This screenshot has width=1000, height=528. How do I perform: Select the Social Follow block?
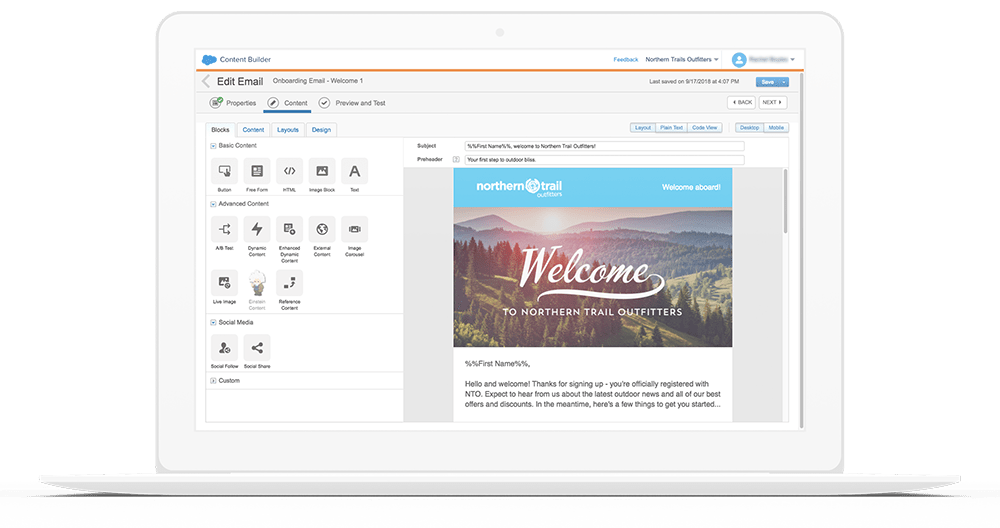pos(224,348)
